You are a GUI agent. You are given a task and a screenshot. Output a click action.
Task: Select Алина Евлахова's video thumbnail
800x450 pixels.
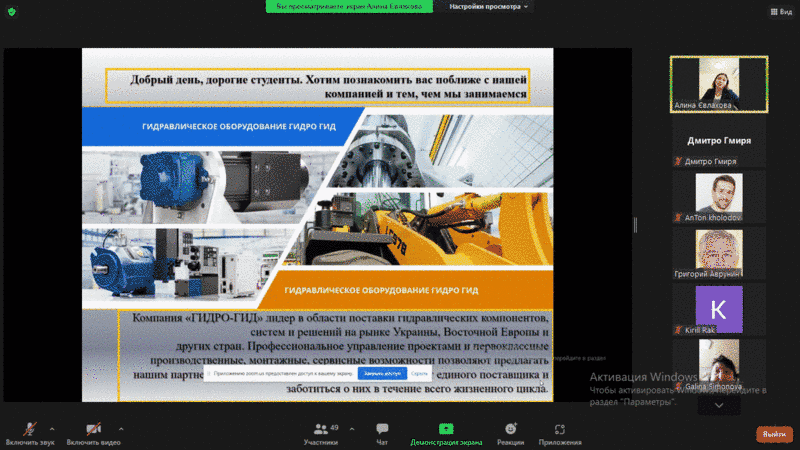pos(719,84)
